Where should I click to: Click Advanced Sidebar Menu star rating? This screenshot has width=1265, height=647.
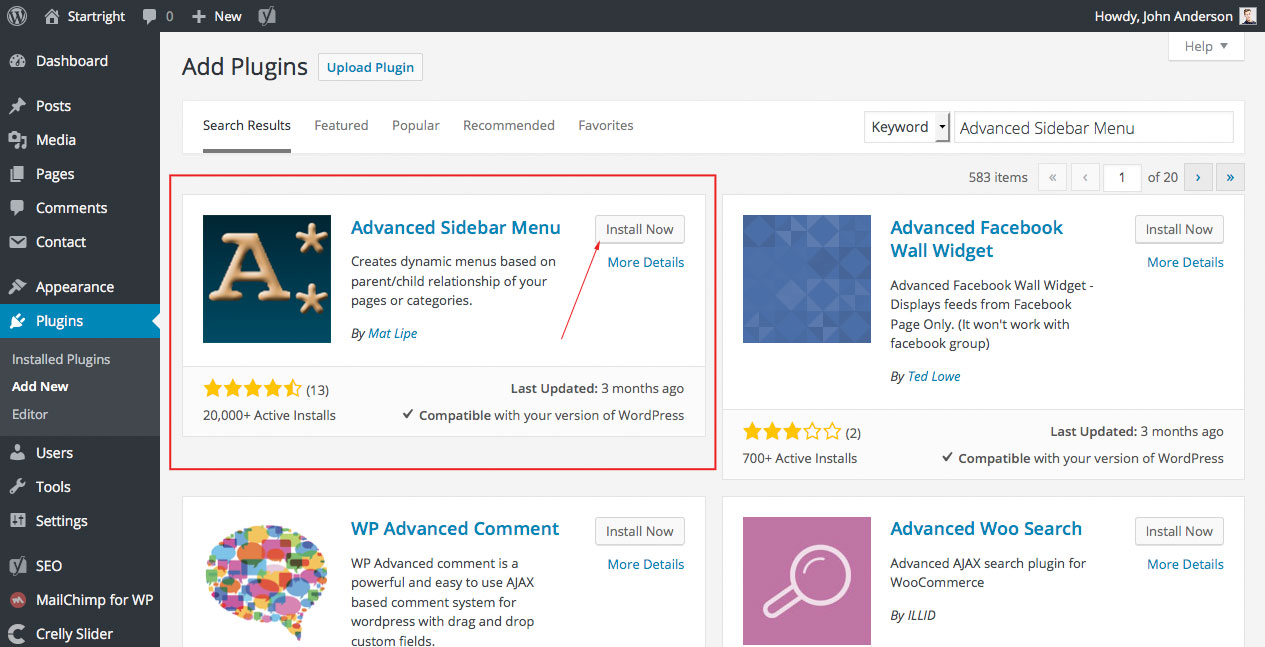click(x=252, y=389)
